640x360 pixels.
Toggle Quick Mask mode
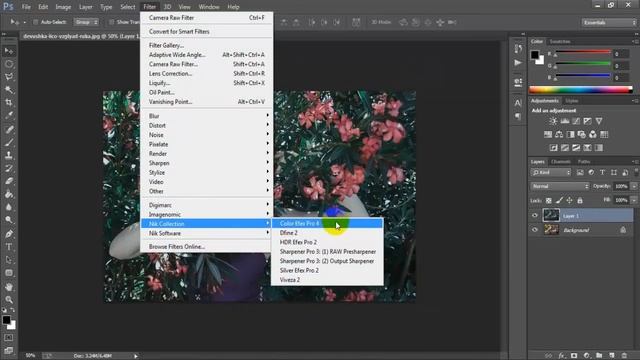click(9, 338)
